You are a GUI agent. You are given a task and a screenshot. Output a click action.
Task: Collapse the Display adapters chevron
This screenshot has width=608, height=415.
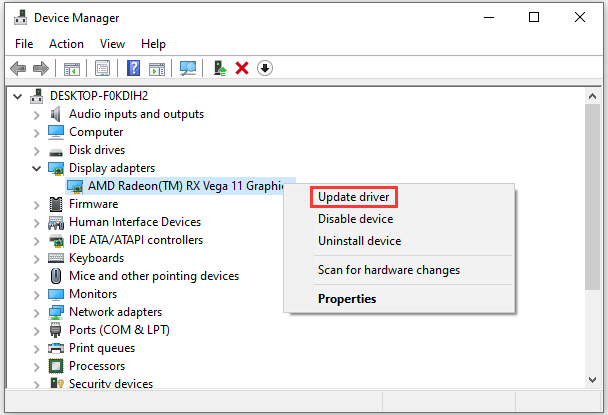36,168
